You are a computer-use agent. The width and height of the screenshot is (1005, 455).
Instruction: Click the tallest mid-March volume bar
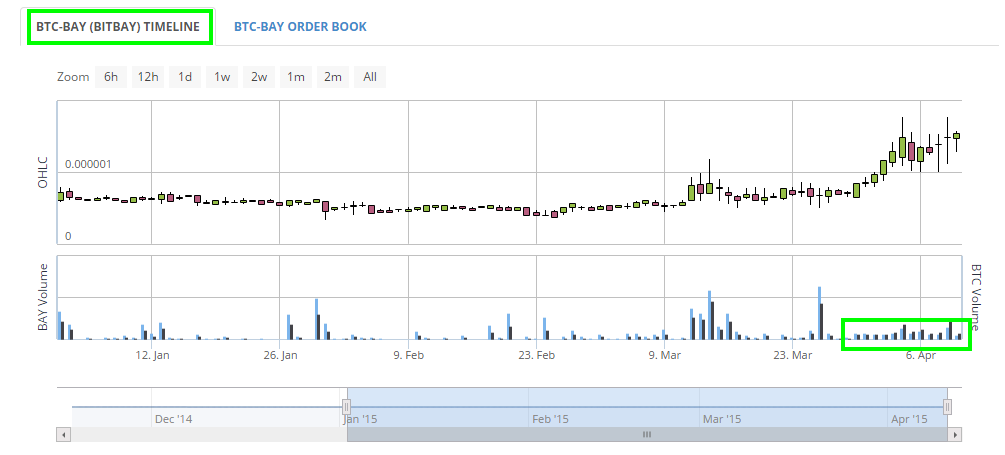pos(710,315)
